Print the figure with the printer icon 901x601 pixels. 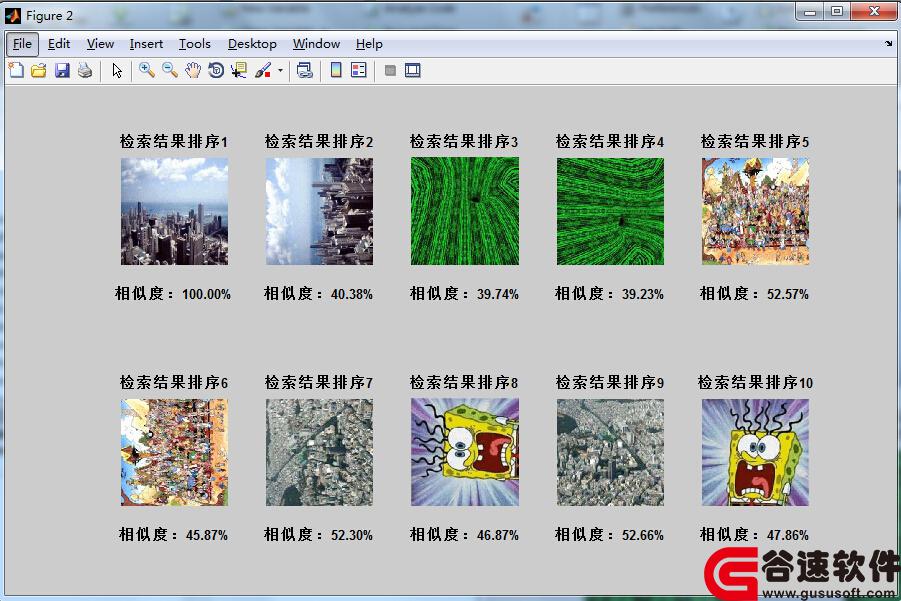(x=85, y=71)
